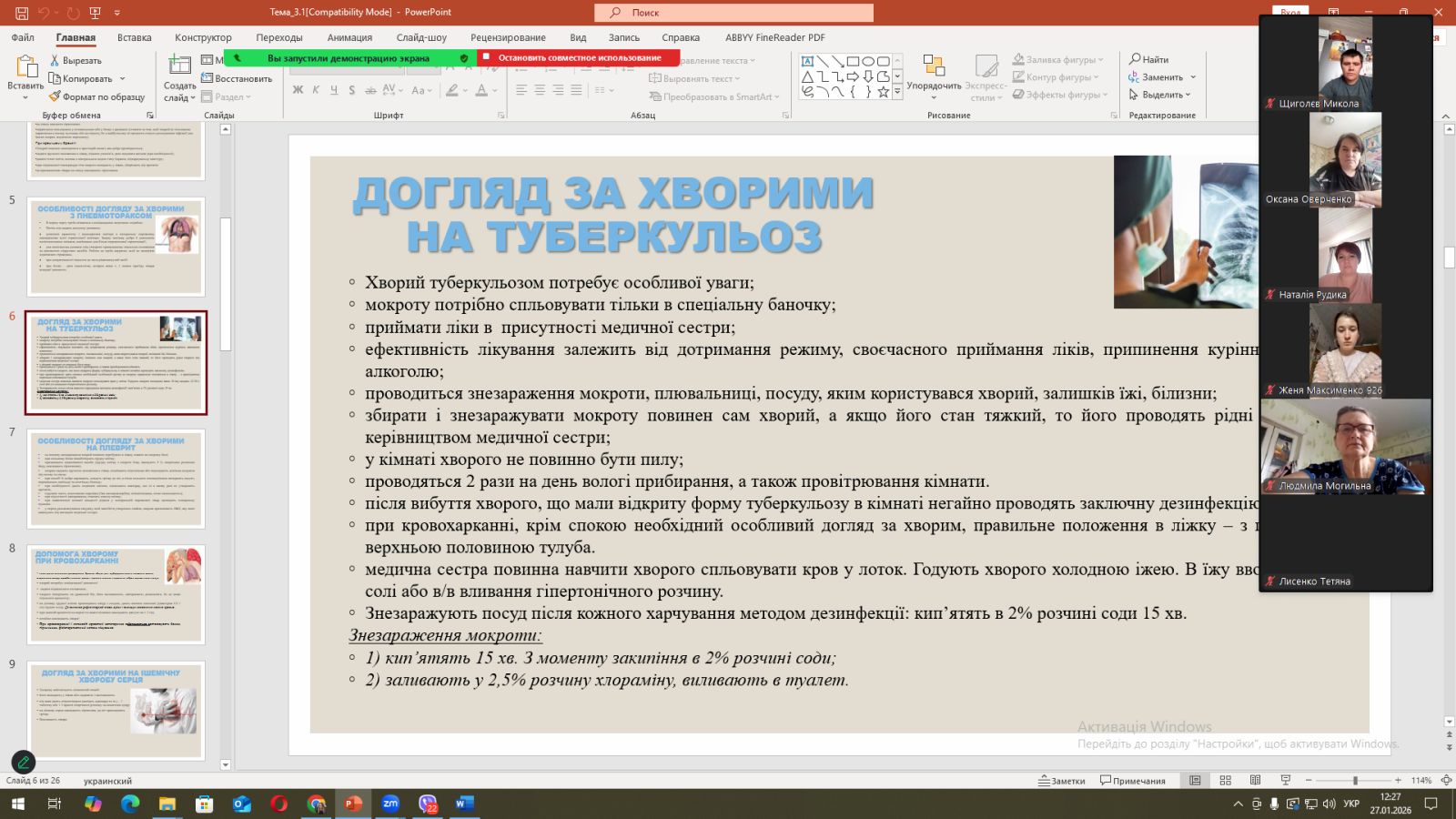
Task: Select slide 7 thumbnail about pleurisy
Action: pos(116,478)
